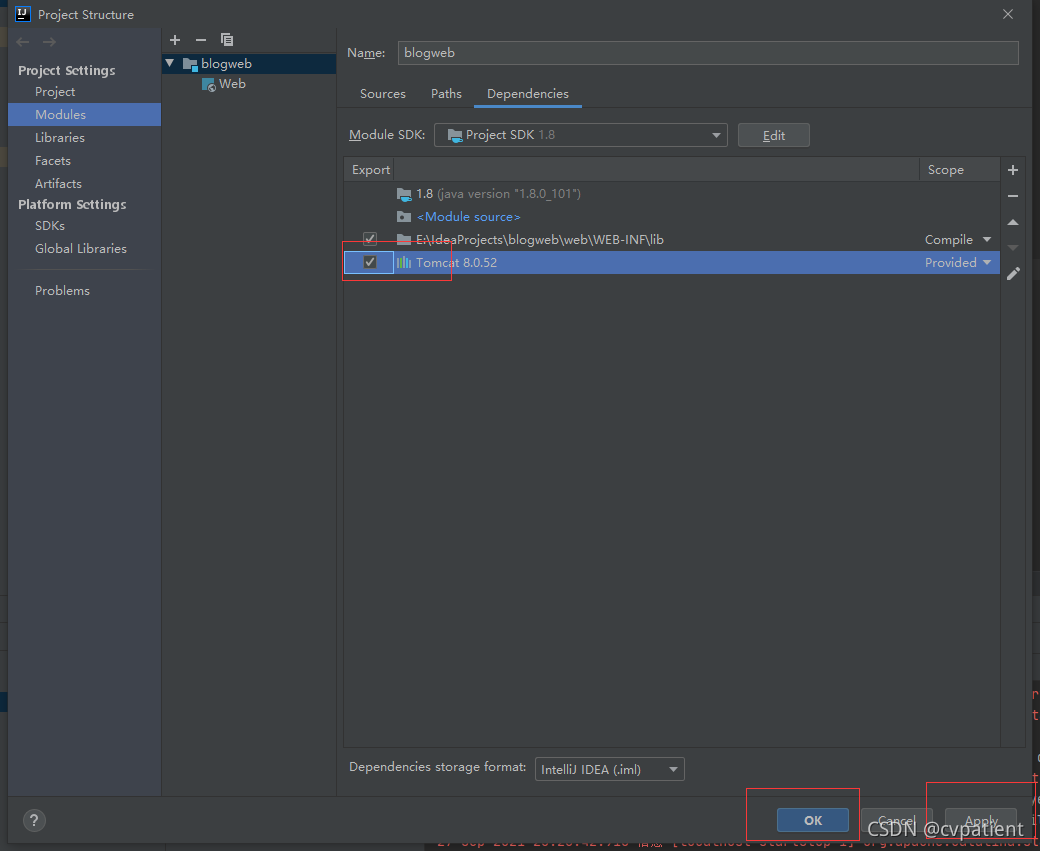Click the back navigation arrow

(x=23, y=42)
